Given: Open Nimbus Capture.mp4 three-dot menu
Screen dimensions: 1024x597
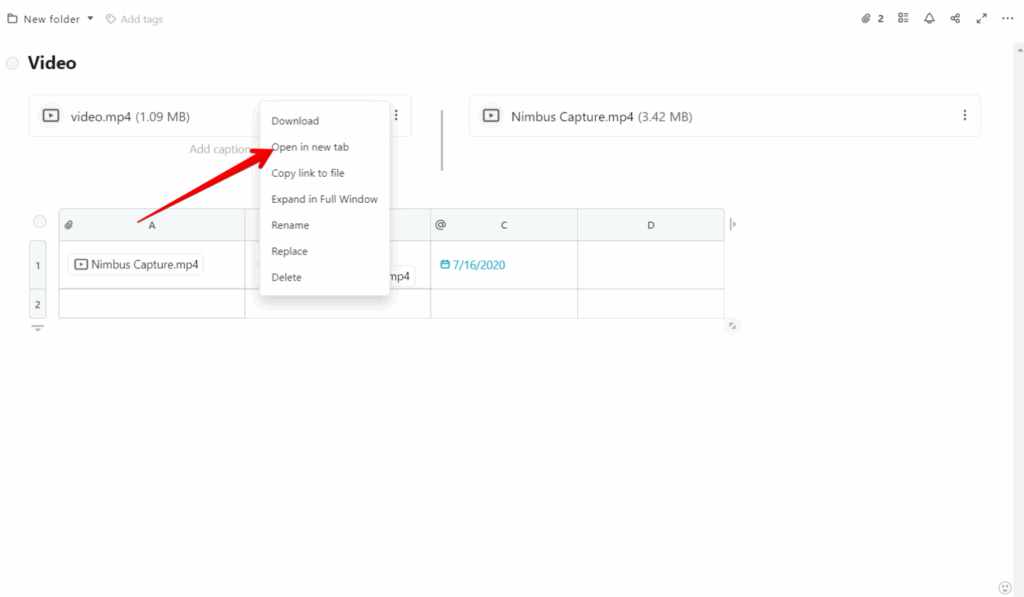Looking at the screenshot, I should point(964,116).
